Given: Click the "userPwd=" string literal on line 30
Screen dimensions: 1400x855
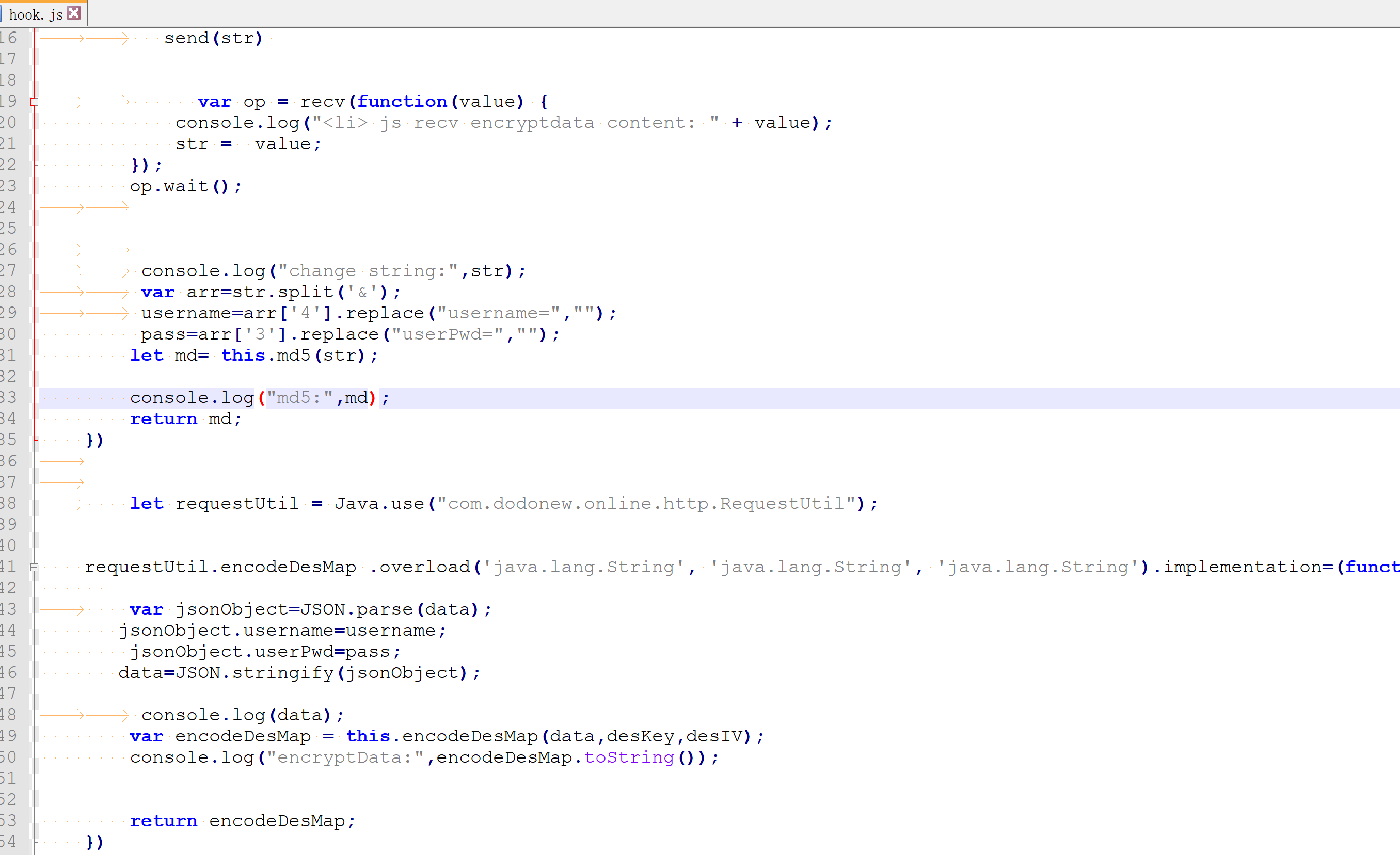Looking at the screenshot, I should (x=447, y=334).
